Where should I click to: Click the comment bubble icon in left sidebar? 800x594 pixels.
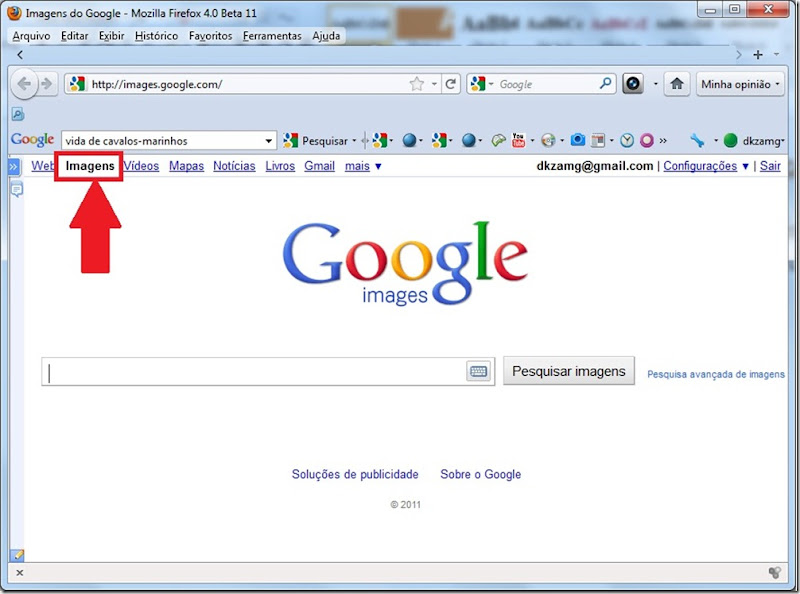pos(17,190)
